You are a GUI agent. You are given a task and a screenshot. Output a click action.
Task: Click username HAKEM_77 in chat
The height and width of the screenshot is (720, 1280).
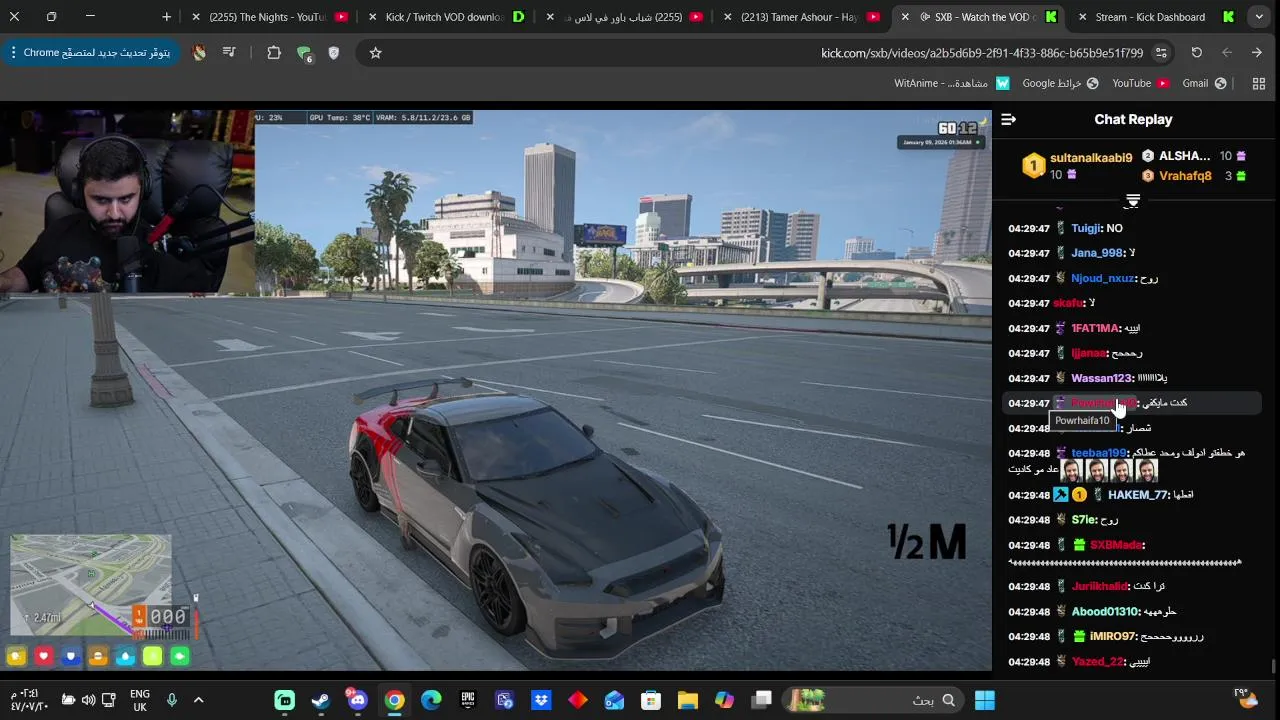click(x=1137, y=495)
